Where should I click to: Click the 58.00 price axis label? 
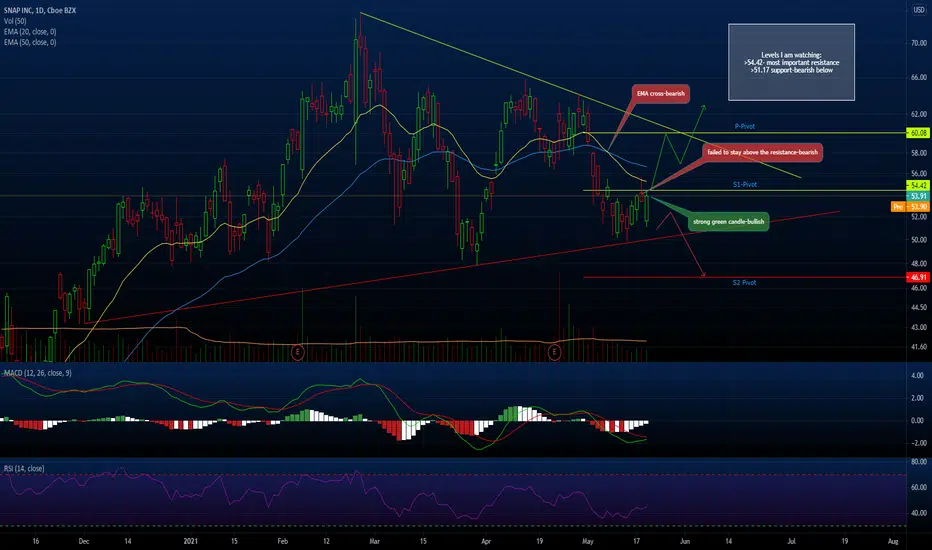918,153
